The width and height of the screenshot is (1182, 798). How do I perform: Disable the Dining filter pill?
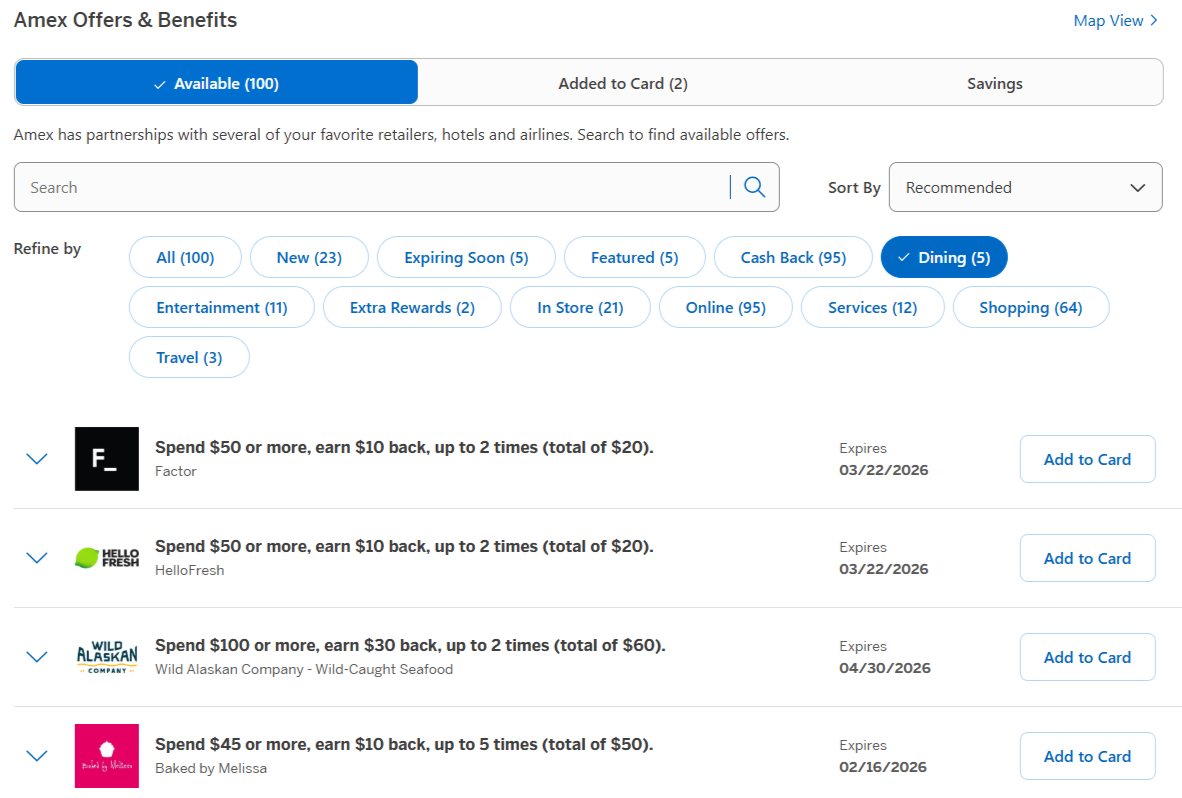(x=944, y=257)
